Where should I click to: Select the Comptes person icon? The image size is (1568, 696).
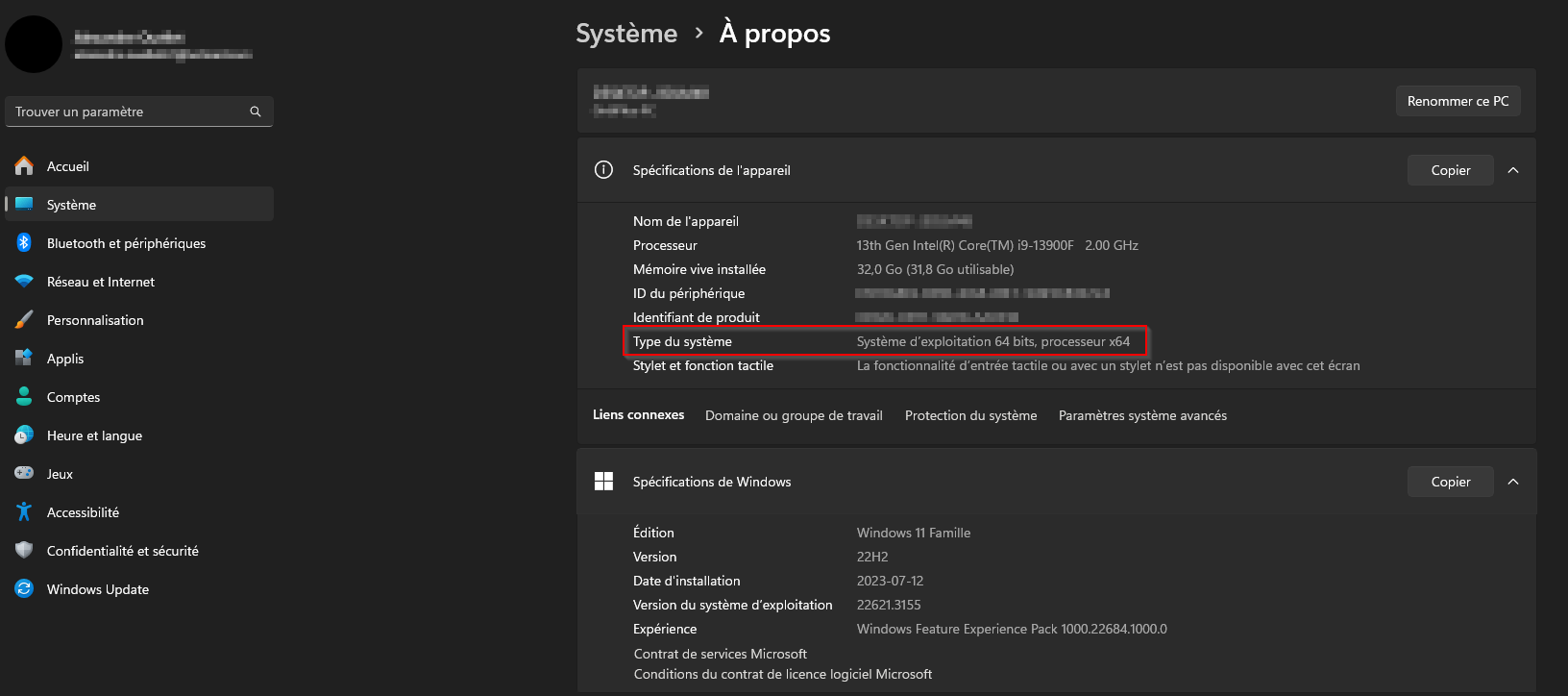click(x=24, y=397)
